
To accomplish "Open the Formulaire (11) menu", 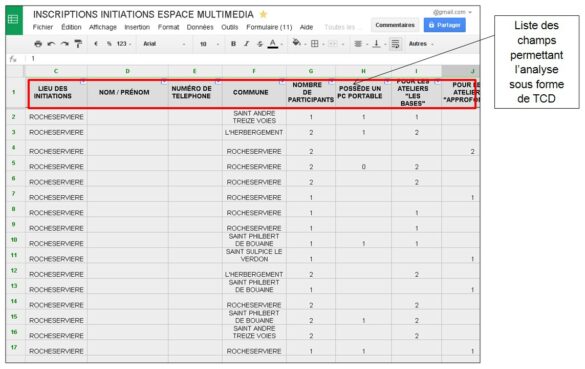I will click(x=269, y=27).
